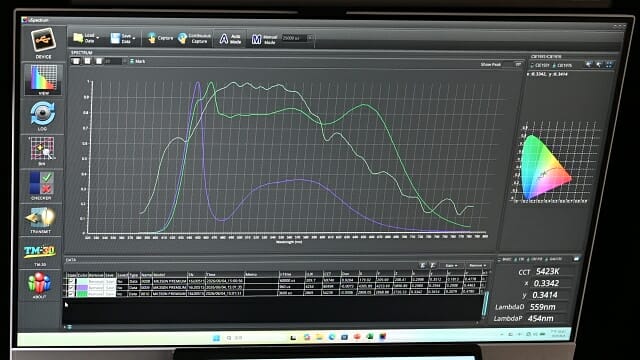
Task: Open the Save dropdown above data table
Action: click(x=451, y=266)
